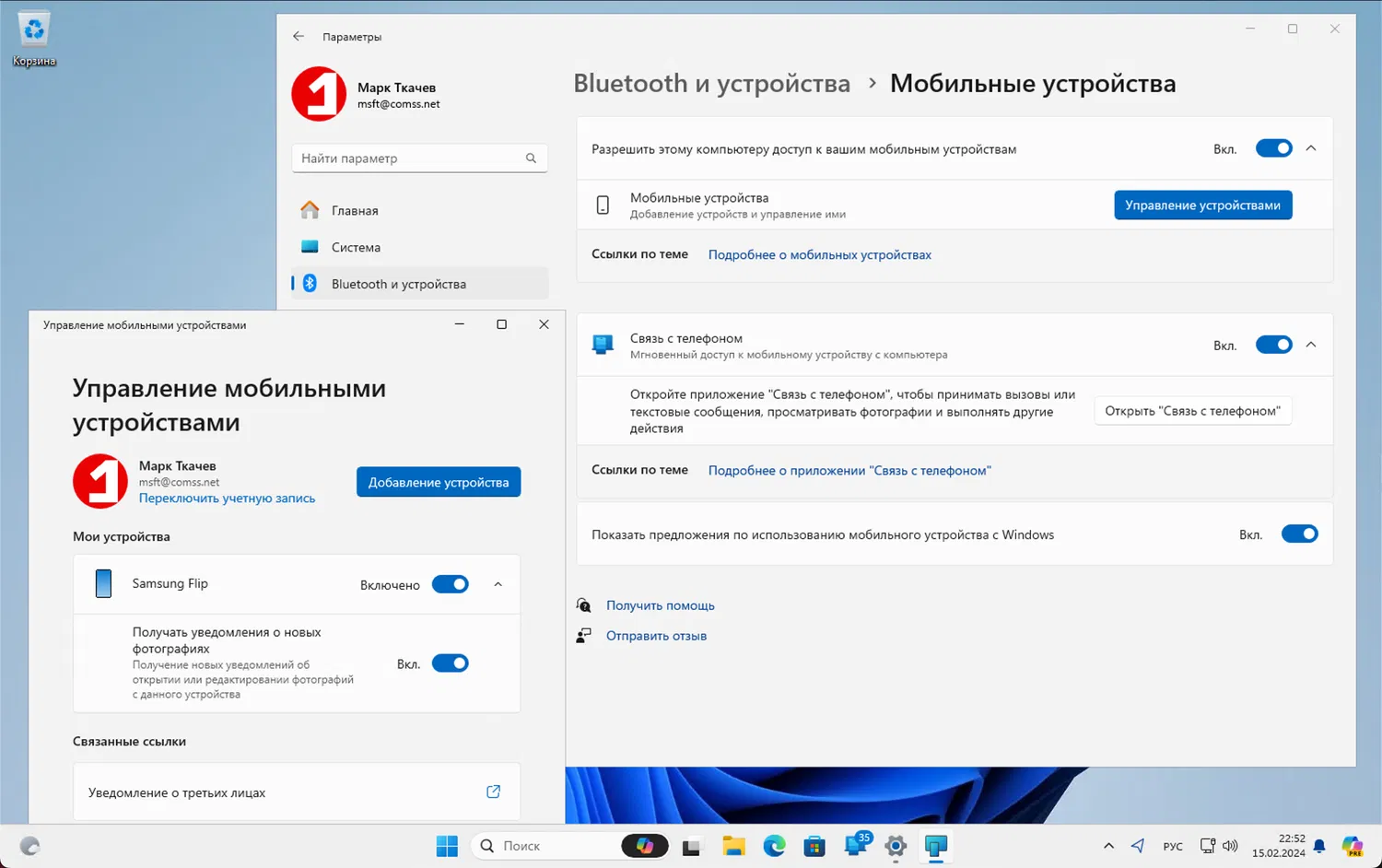Toggle mobile device usage suggestions with Windows
Viewport: 1382px width, 868px height.
(x=1300, y=534)
